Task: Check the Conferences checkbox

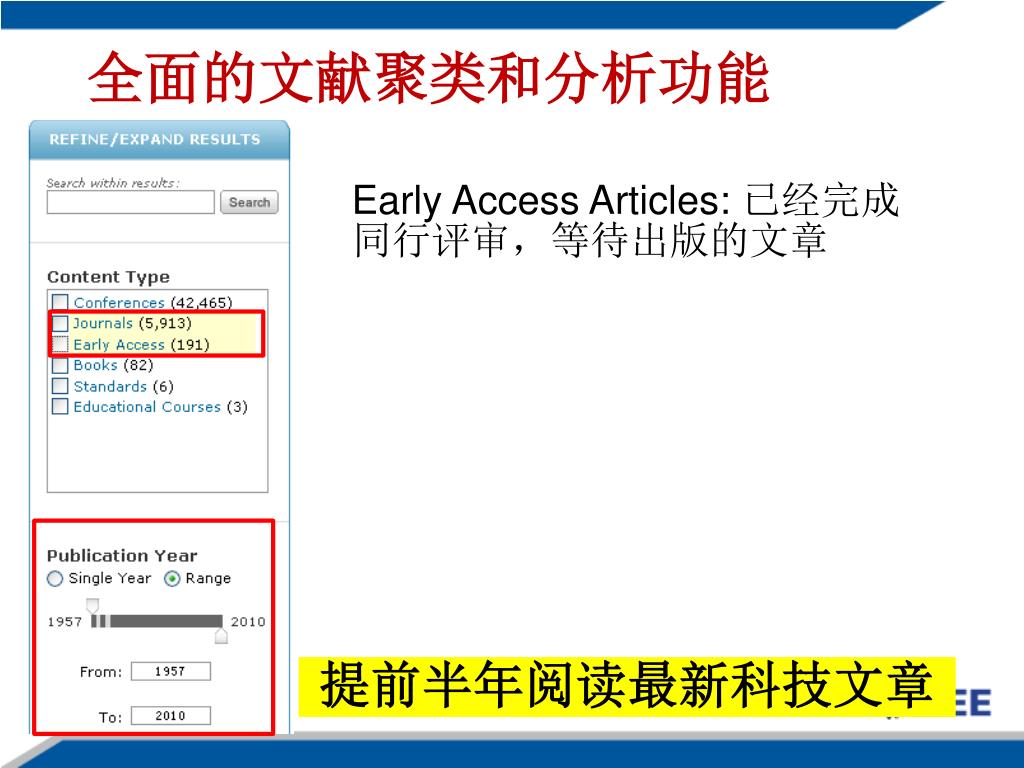Action: click(x=60, y=302)
